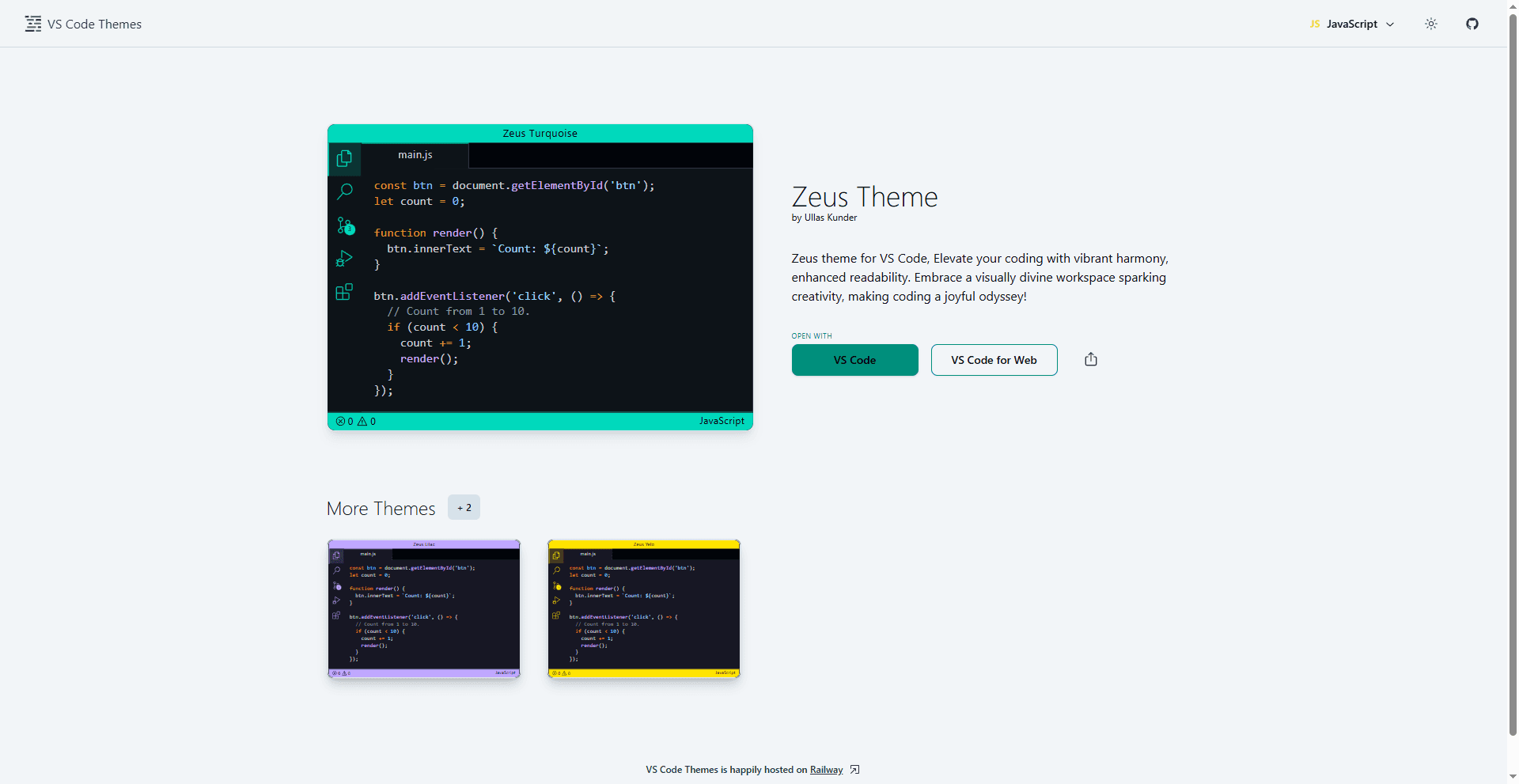Click the Search magnifier icon in preview

coord(344,191)
